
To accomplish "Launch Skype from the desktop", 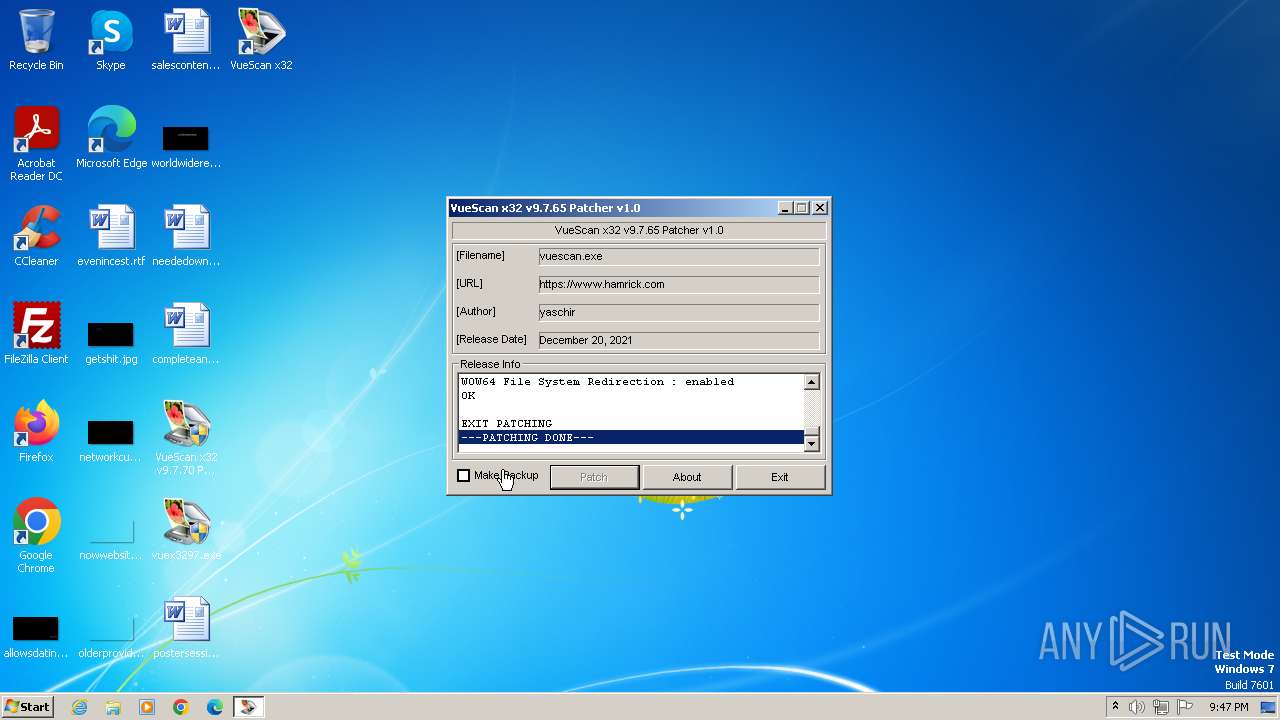I will click(110, 40).
